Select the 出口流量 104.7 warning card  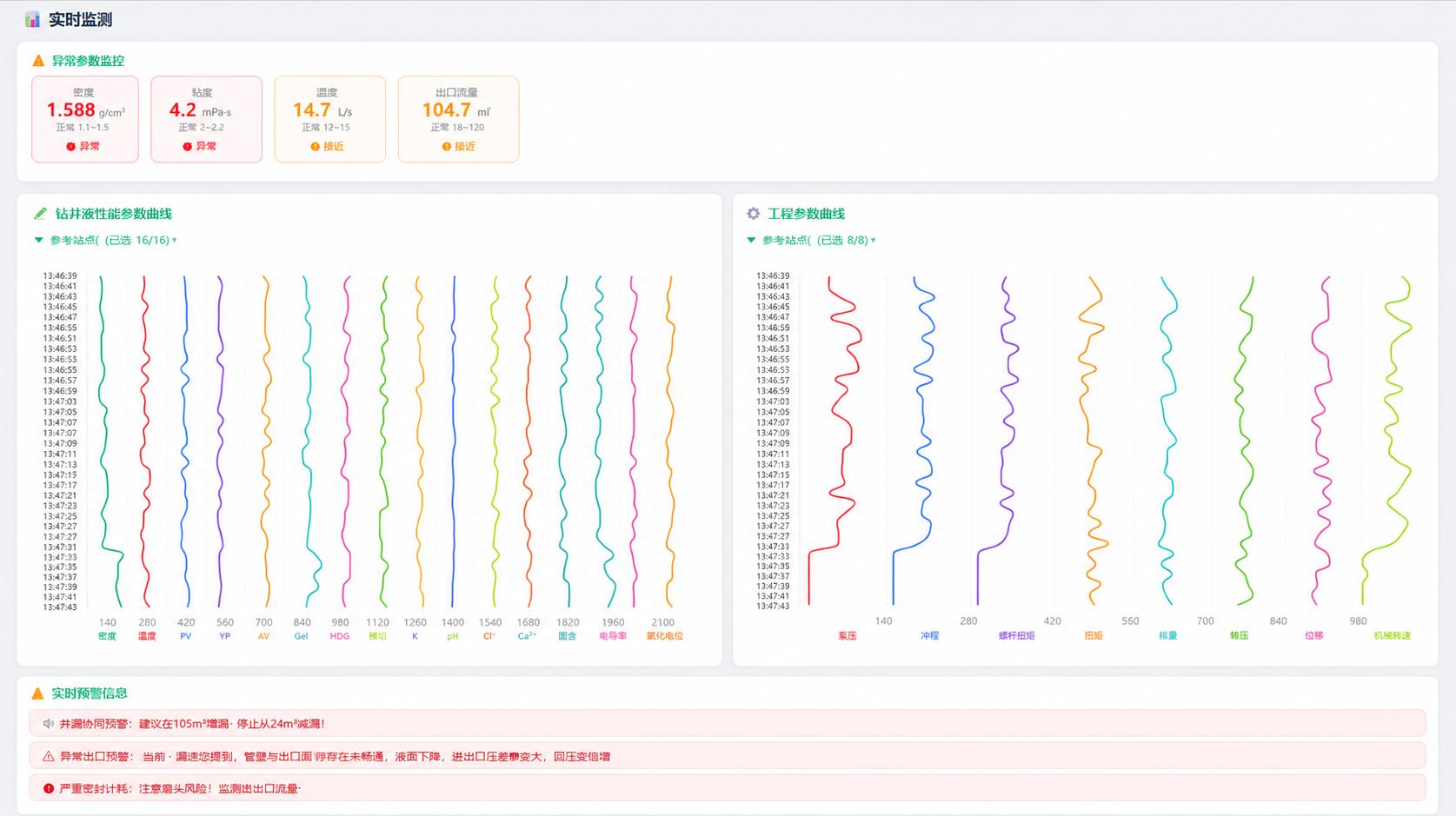point(459,119)
